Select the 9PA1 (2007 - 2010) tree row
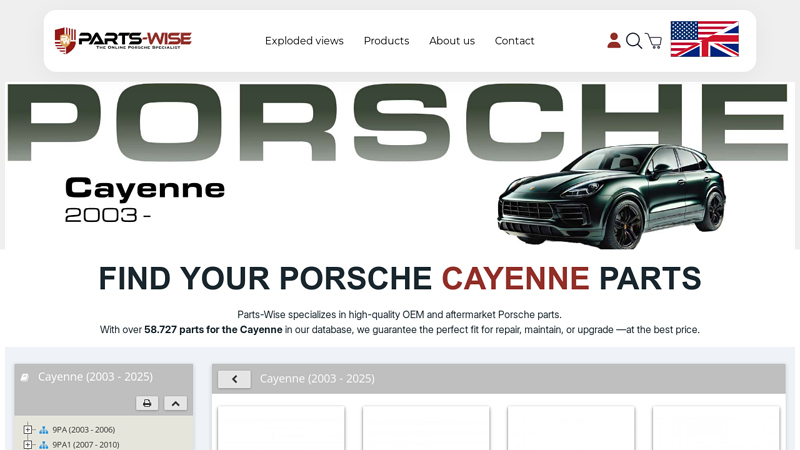Viewport: 800px width, 450px height. 86,444
